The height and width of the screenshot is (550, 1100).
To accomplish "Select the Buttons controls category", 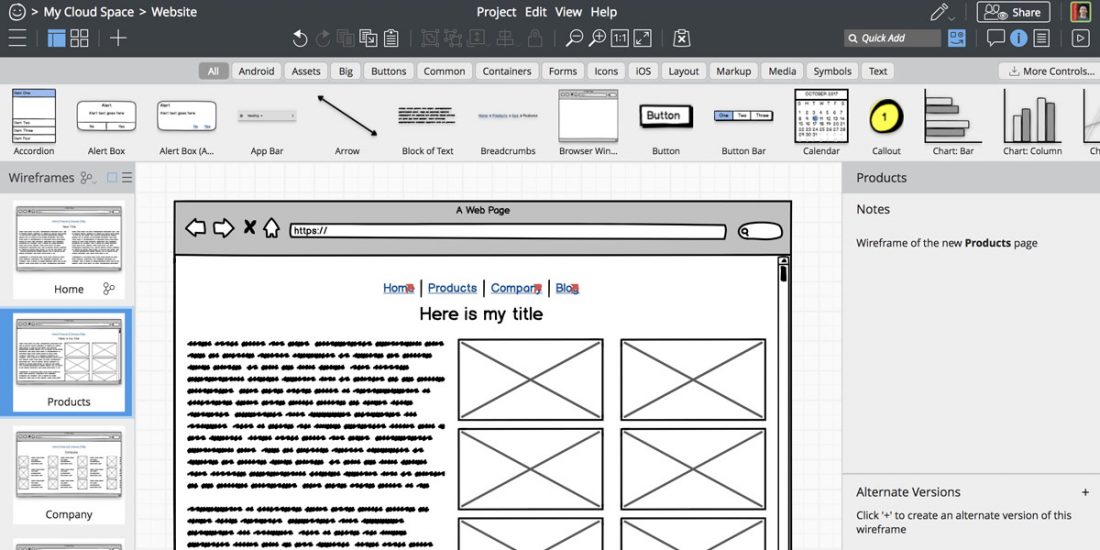I will tap(389, 71).
